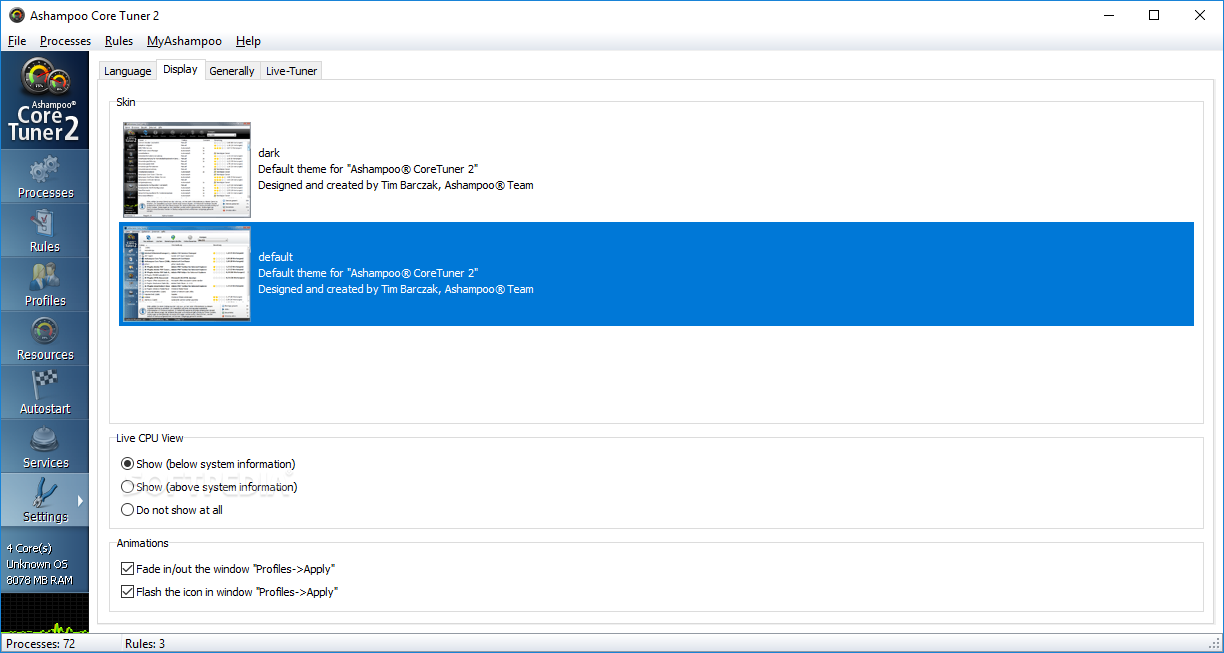Viewport: 1224px width, 653px height.
Task: Click the '8078 MB RAM' info text
Action: tap(41, 580)
